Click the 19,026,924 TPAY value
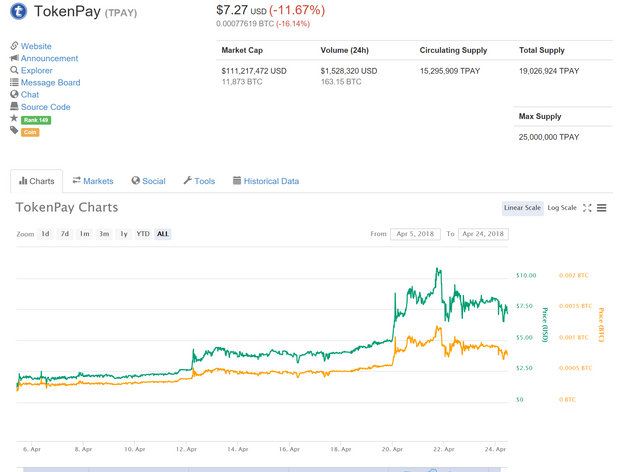 (x=549, y=71)
